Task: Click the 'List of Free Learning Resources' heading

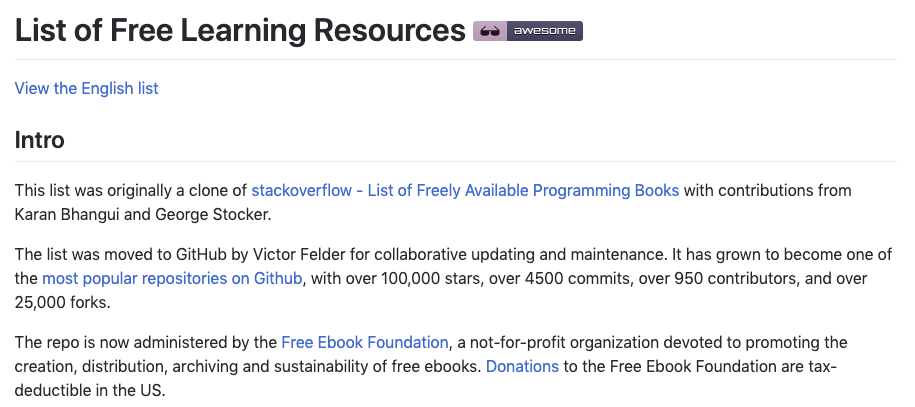Action: point(239,30)
